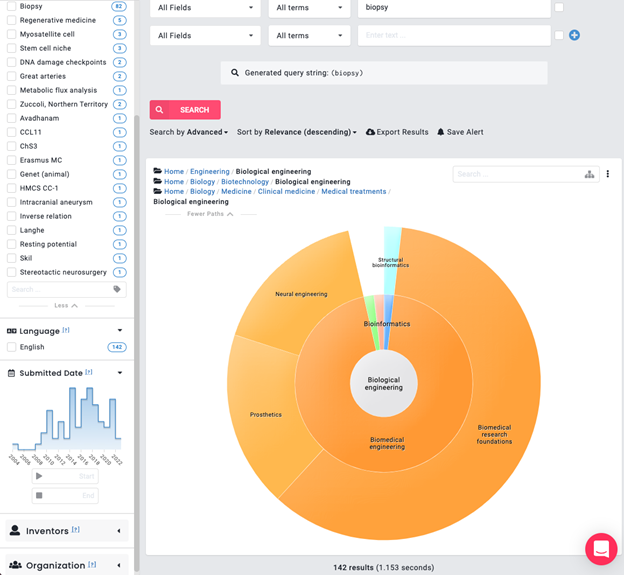The image size is (624, 575).
Task: Click the Organization group icon
Action: pos(15,565)
